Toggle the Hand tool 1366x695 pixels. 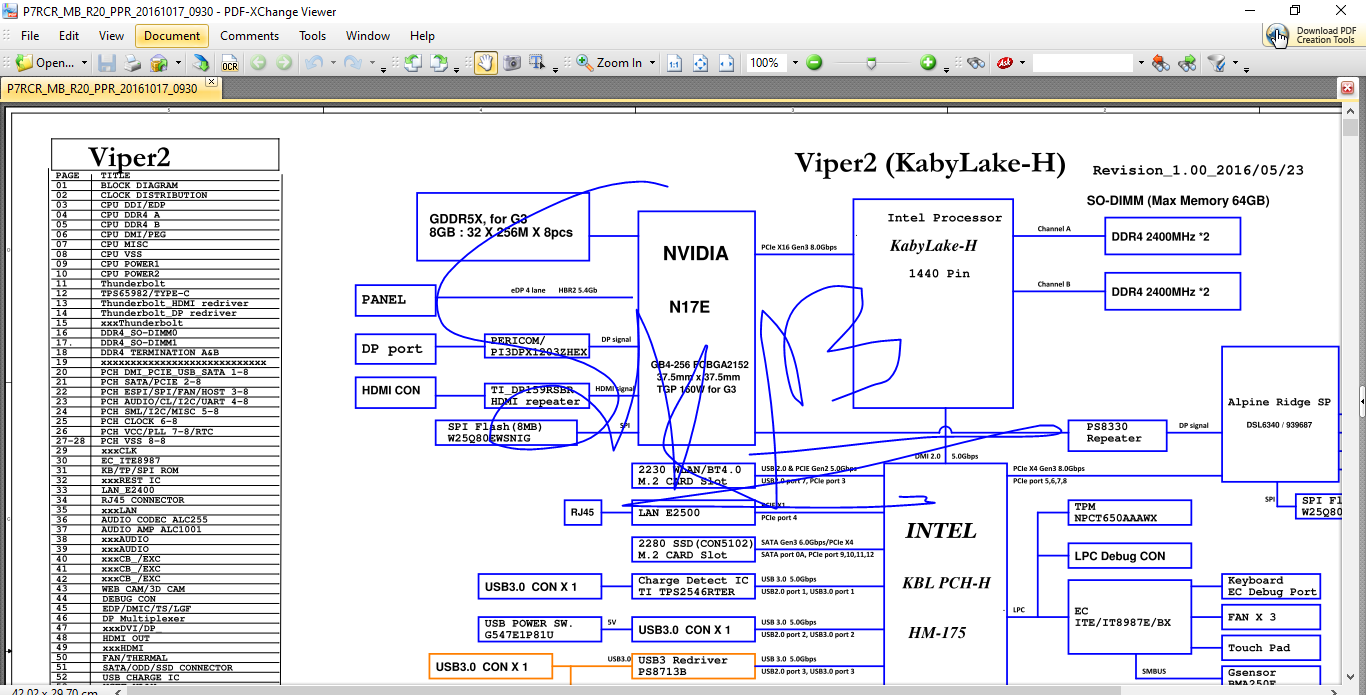point(485,63)
